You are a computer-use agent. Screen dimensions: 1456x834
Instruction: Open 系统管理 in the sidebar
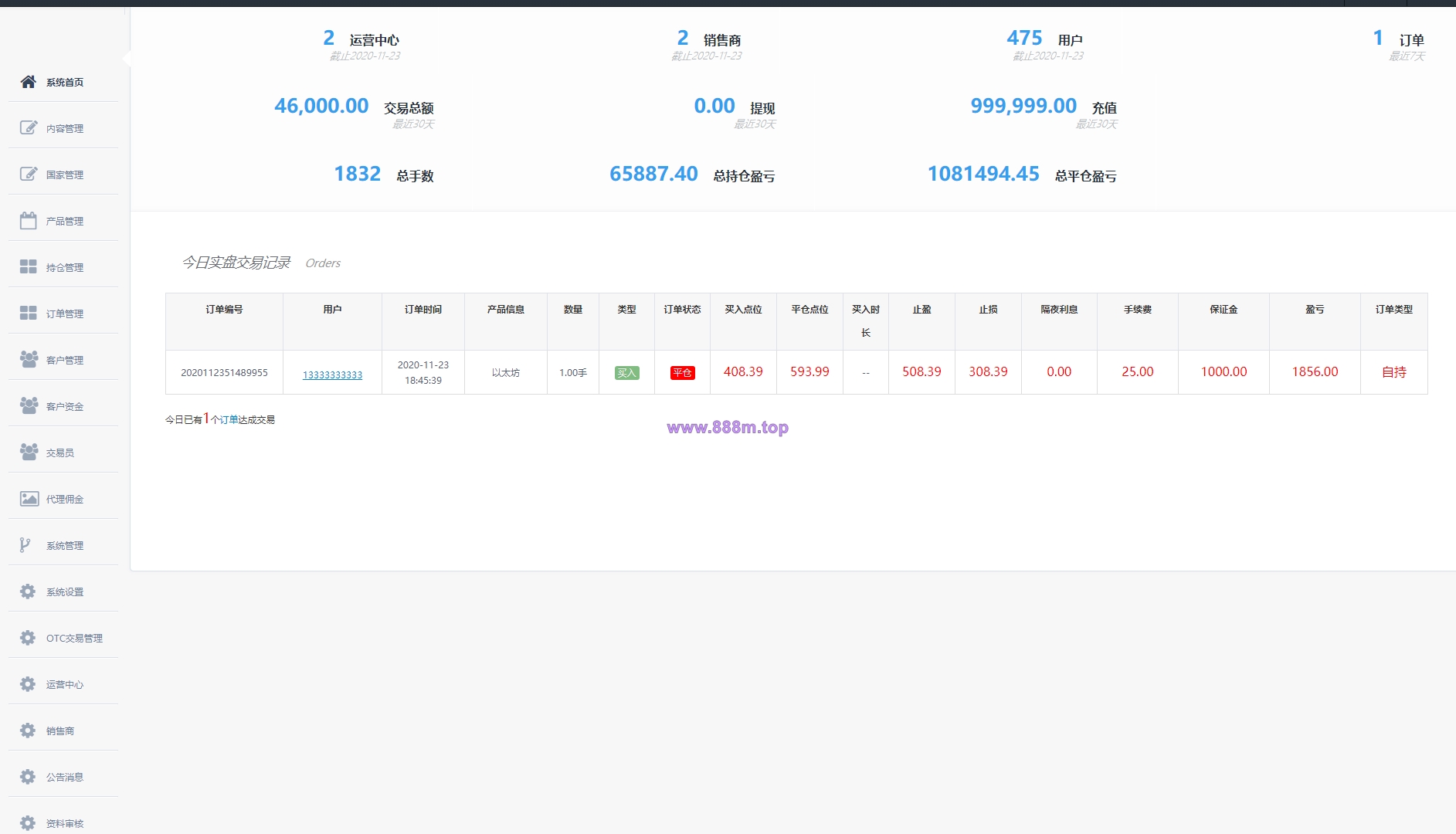pos(63,545)
